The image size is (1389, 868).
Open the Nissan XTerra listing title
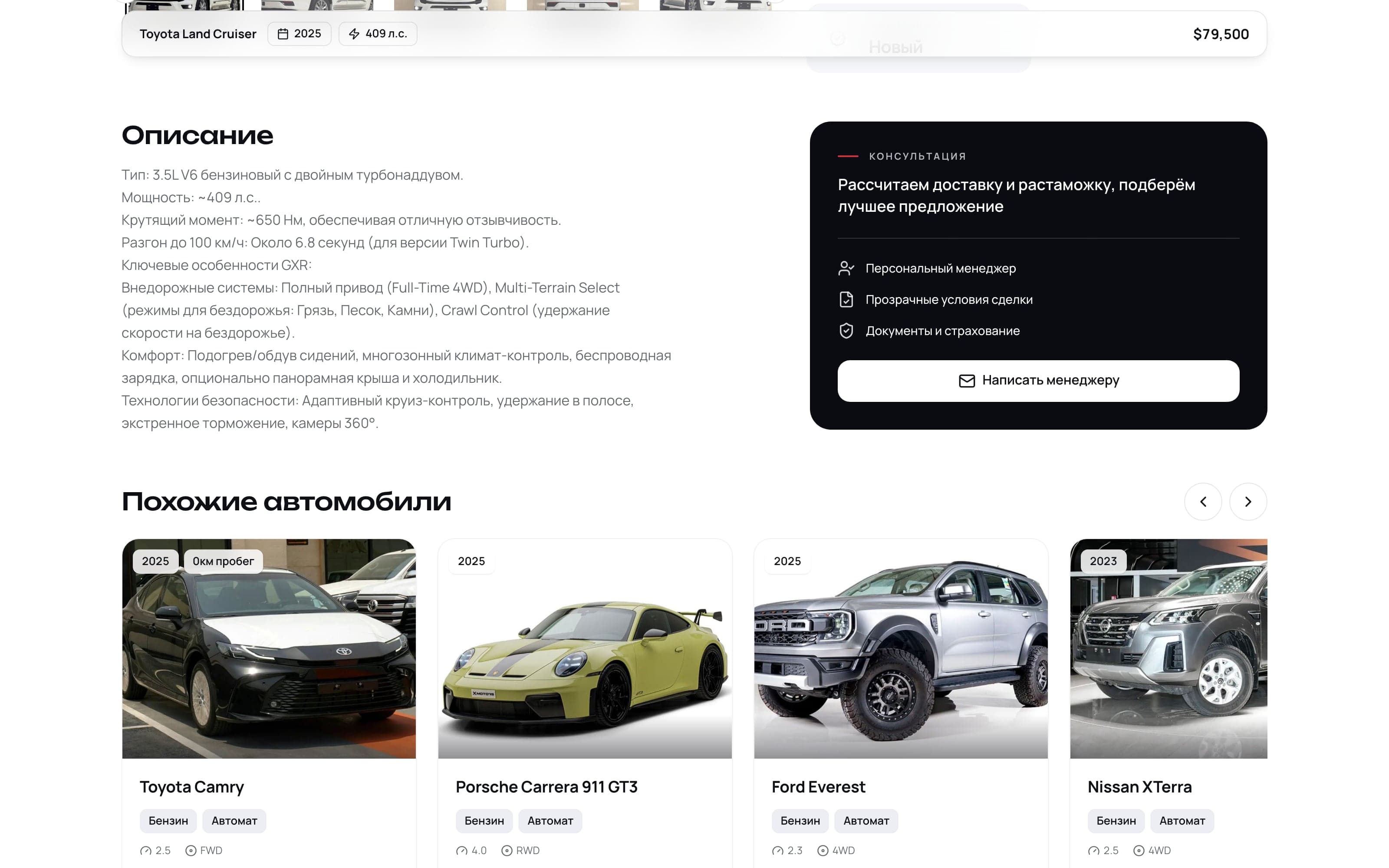[x=1139, y=786]
